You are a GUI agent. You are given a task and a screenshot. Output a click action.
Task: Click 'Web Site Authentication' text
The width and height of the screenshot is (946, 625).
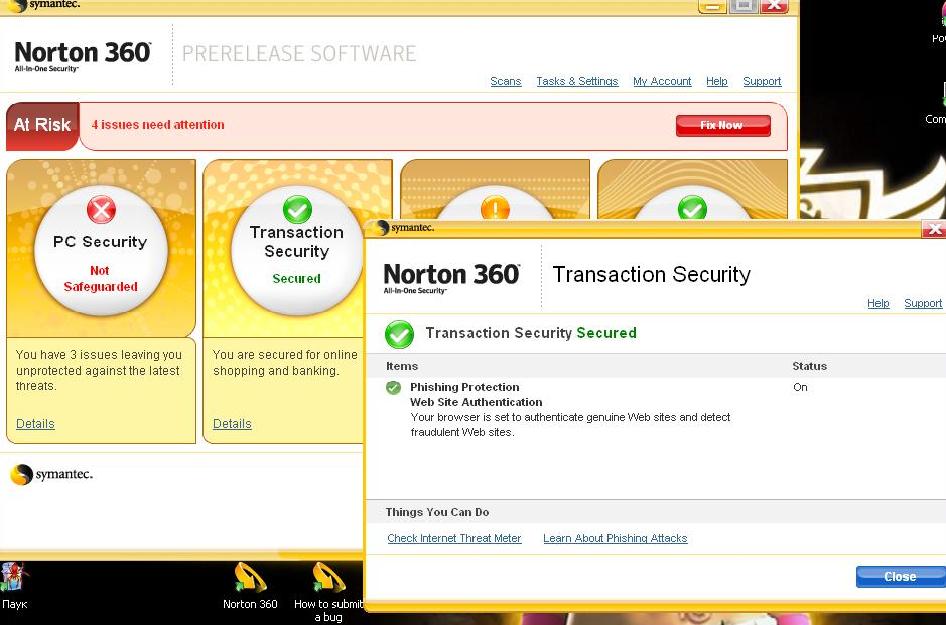point(476,402)
